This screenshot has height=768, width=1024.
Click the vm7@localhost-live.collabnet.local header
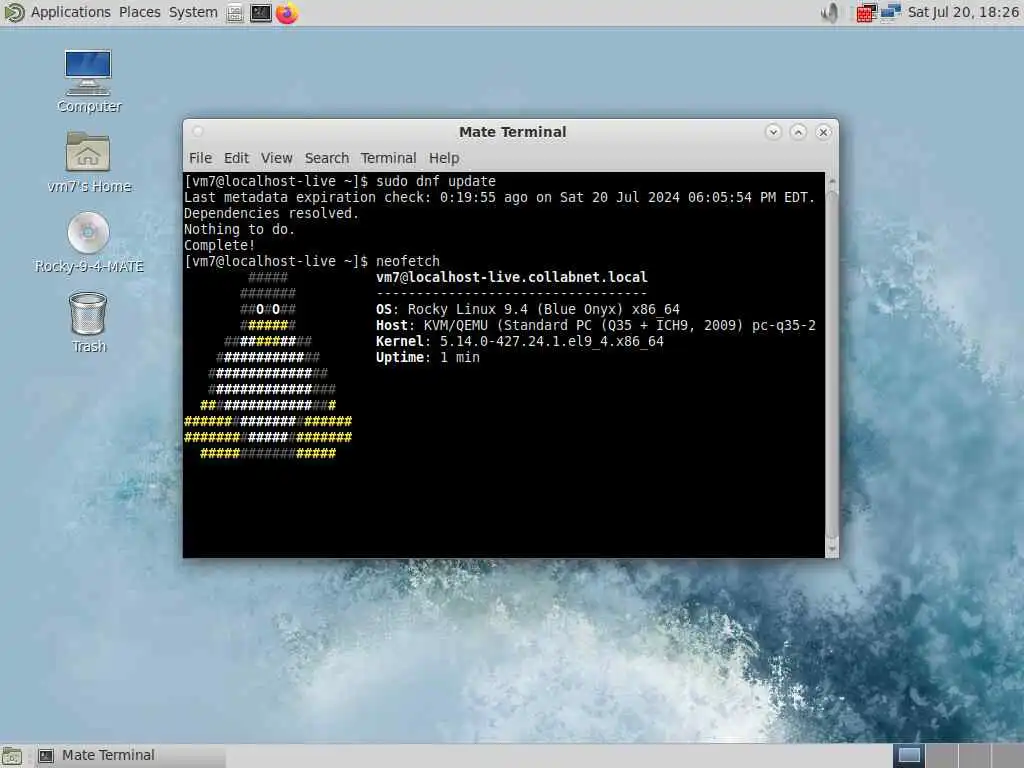point(511,277)
